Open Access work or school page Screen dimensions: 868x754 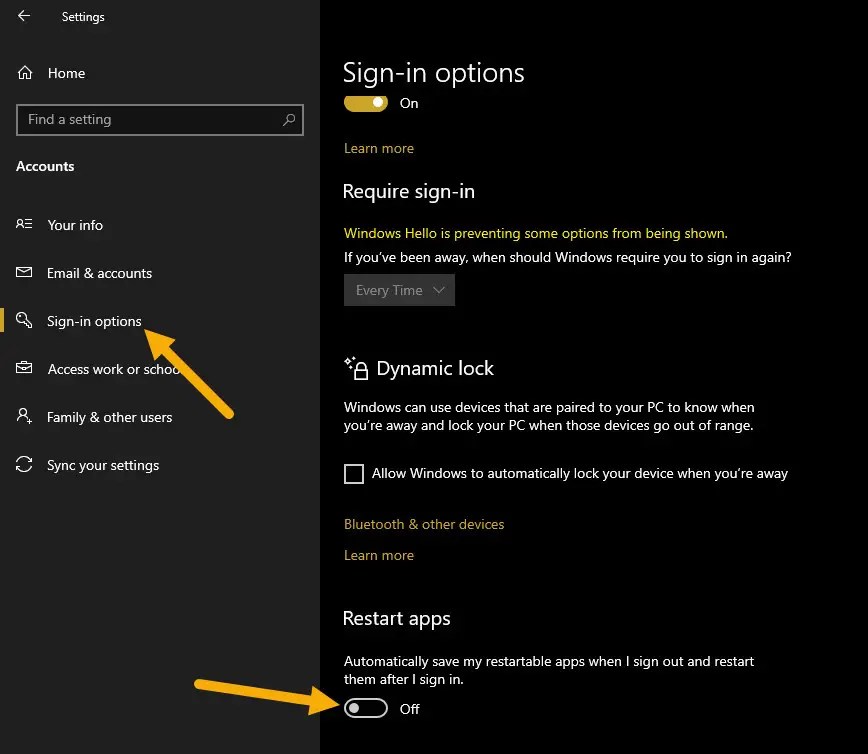(x=114, y=369)
